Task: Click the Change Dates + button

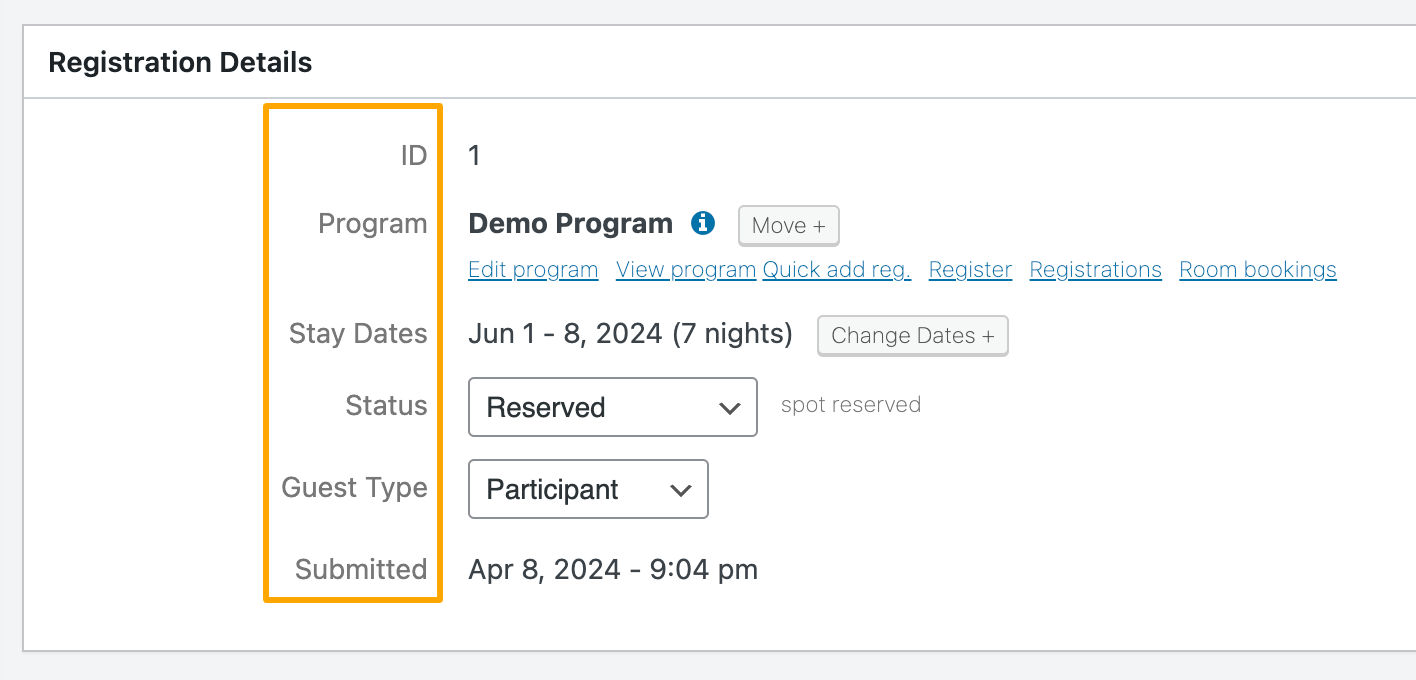Action: (x=912, y=336)
